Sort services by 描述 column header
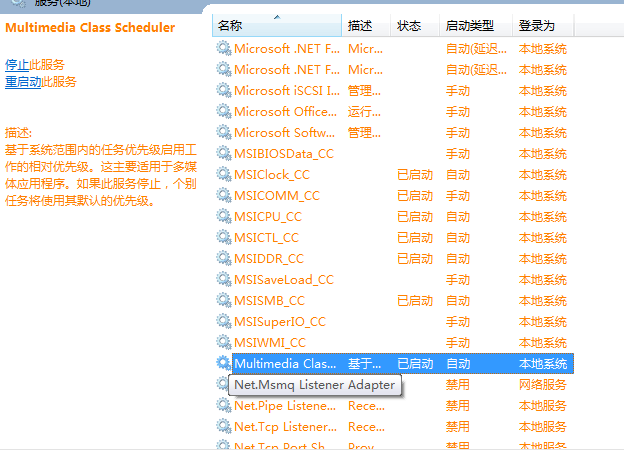Viewport: 624px width, 451px height. tap(366, 25)
